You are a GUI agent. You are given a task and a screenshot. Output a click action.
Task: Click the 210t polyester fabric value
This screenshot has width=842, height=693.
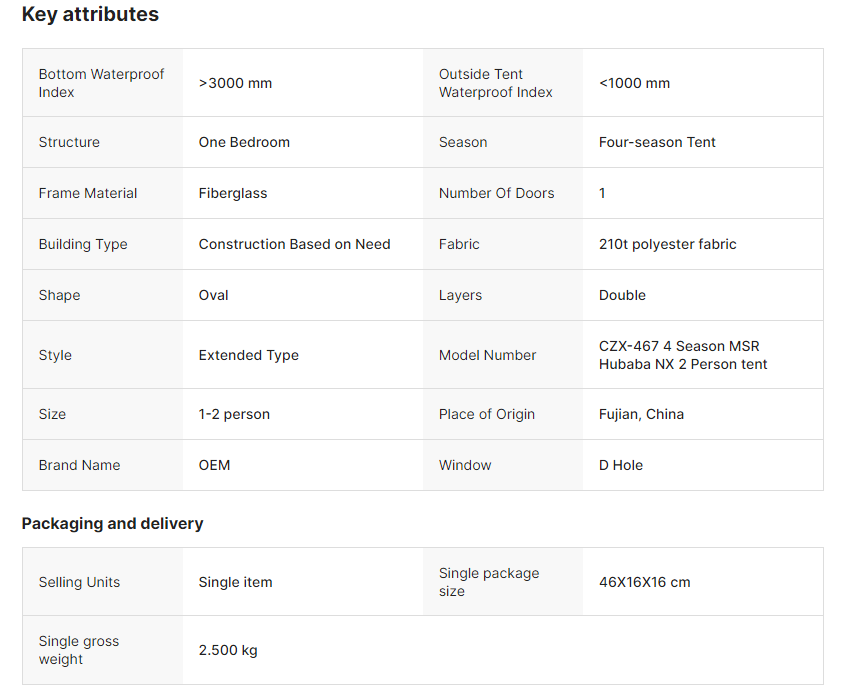667,244
